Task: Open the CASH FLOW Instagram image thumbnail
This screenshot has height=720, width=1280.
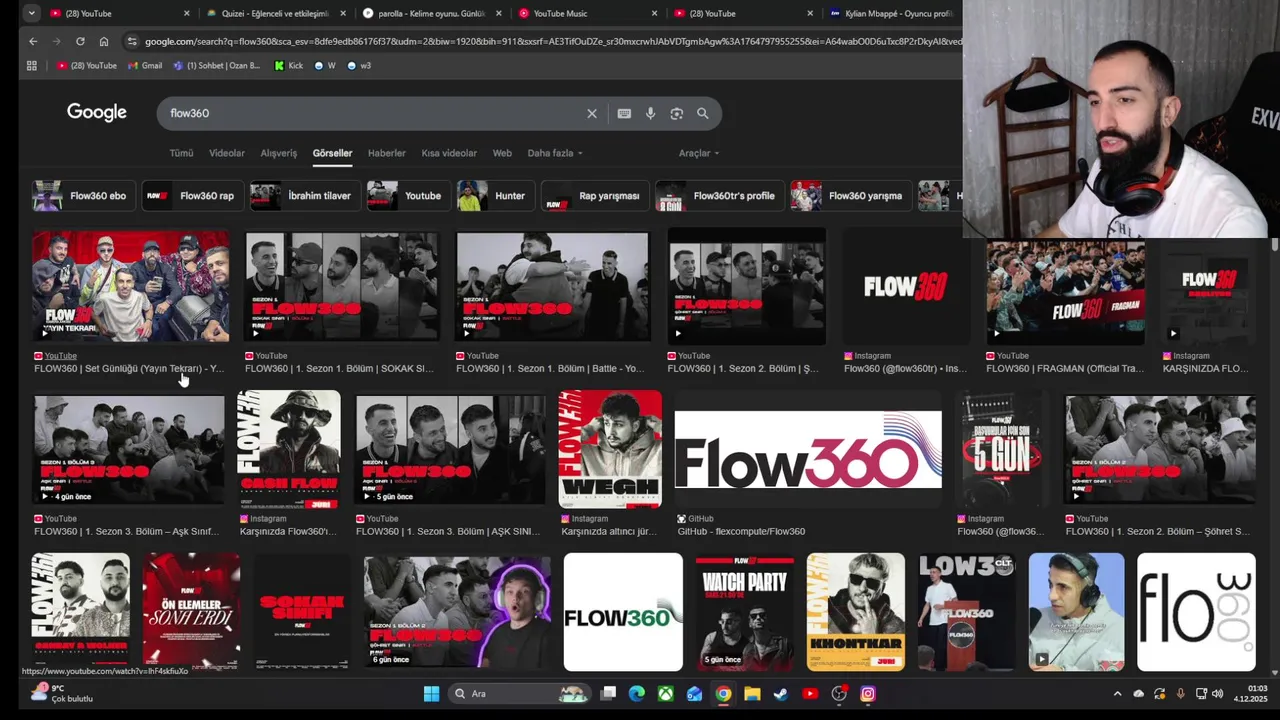Action: pos(289,449)
